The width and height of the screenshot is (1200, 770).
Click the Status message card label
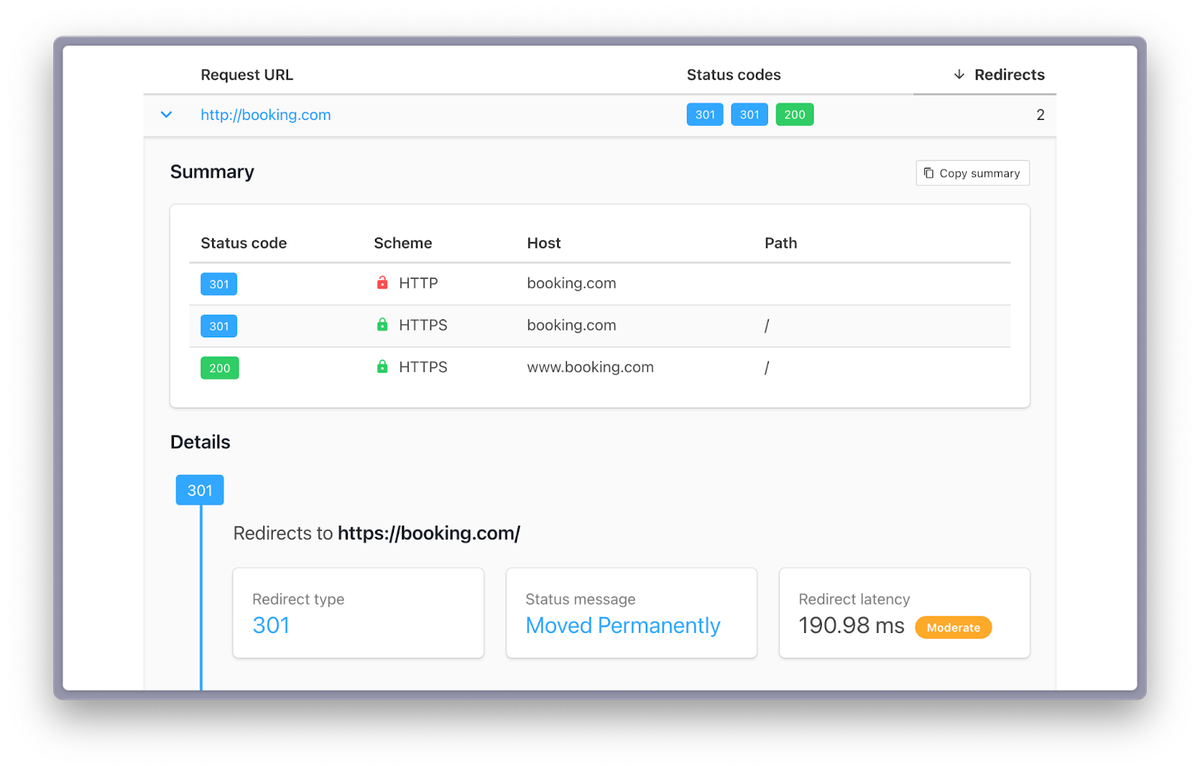click(581, 600)
